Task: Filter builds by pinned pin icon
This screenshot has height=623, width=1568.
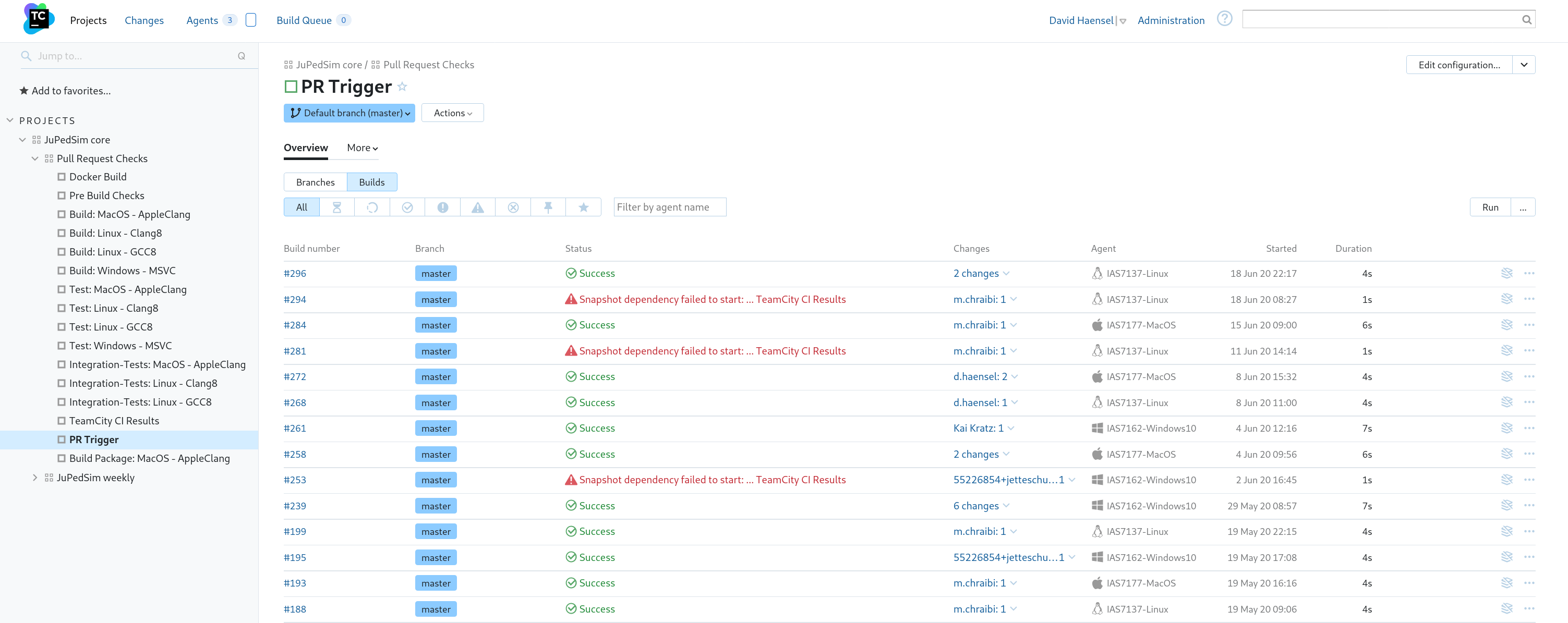Action: [x=548, y=207]
